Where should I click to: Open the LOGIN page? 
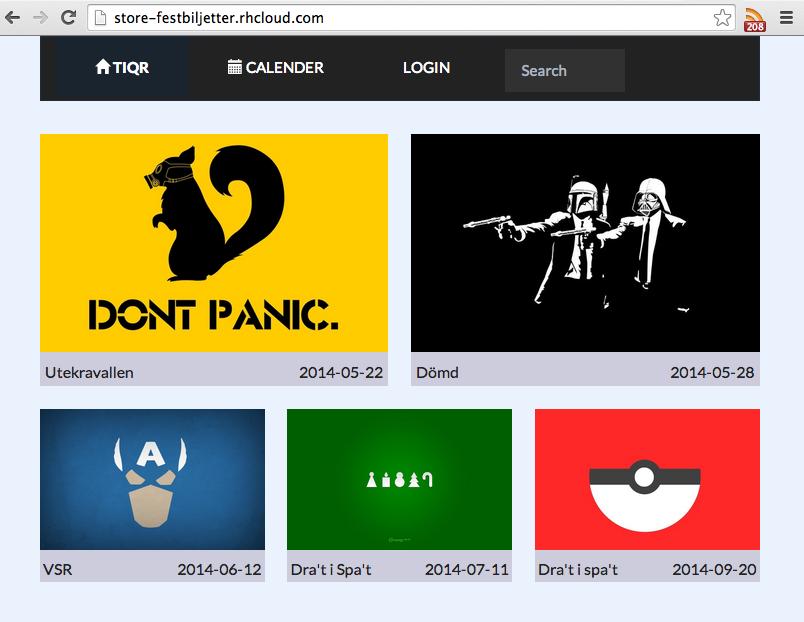pyautogui.click(x=427, y=67)
